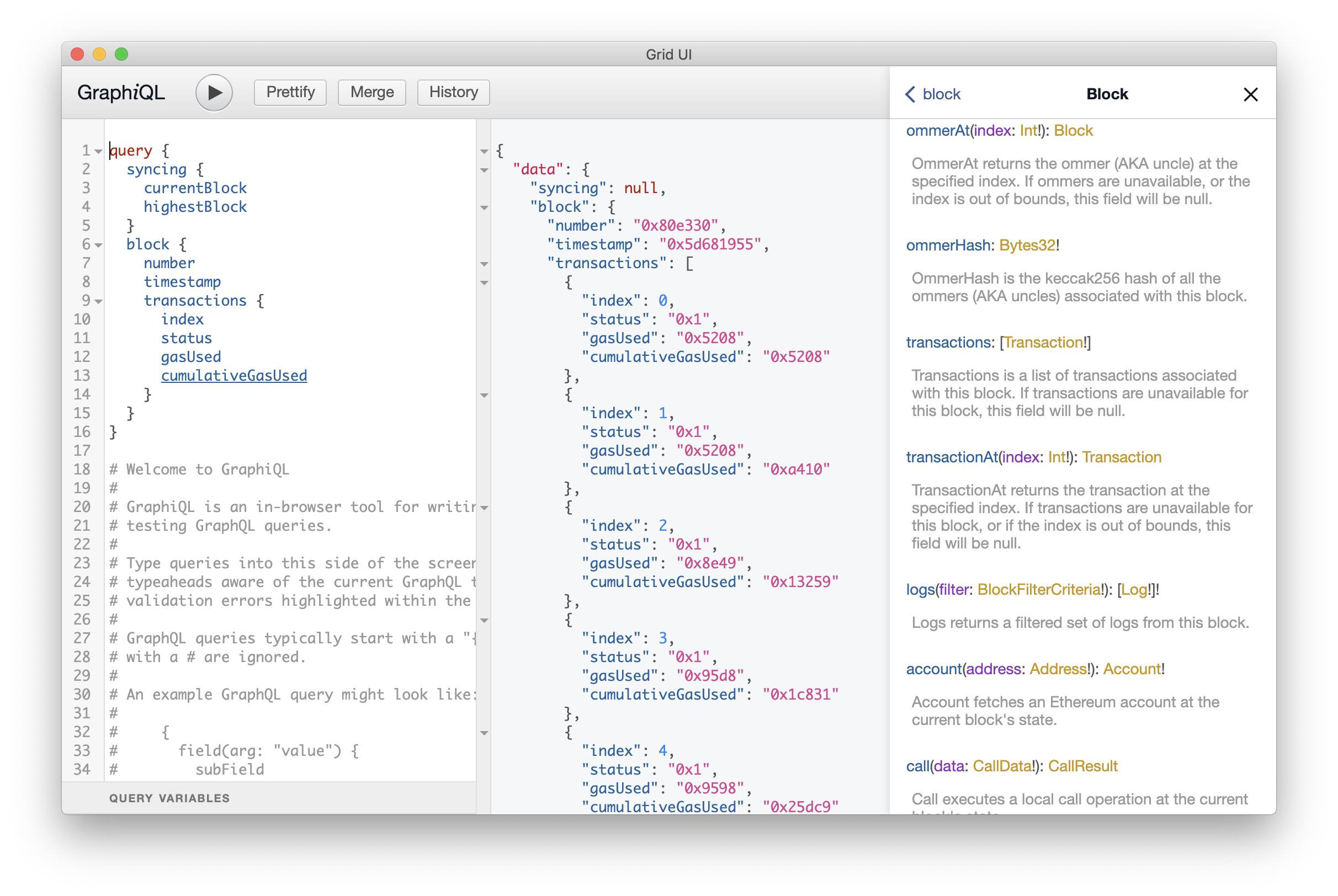
Task: Open the Transaction type link in docs
Action: pyautogui.click(x=1043, y=342)
